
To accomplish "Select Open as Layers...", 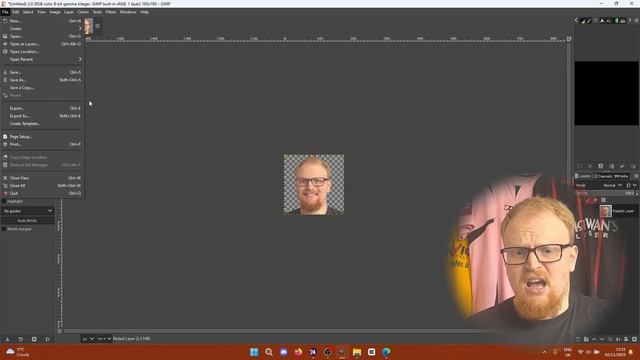I will click(x=42, y=44).
